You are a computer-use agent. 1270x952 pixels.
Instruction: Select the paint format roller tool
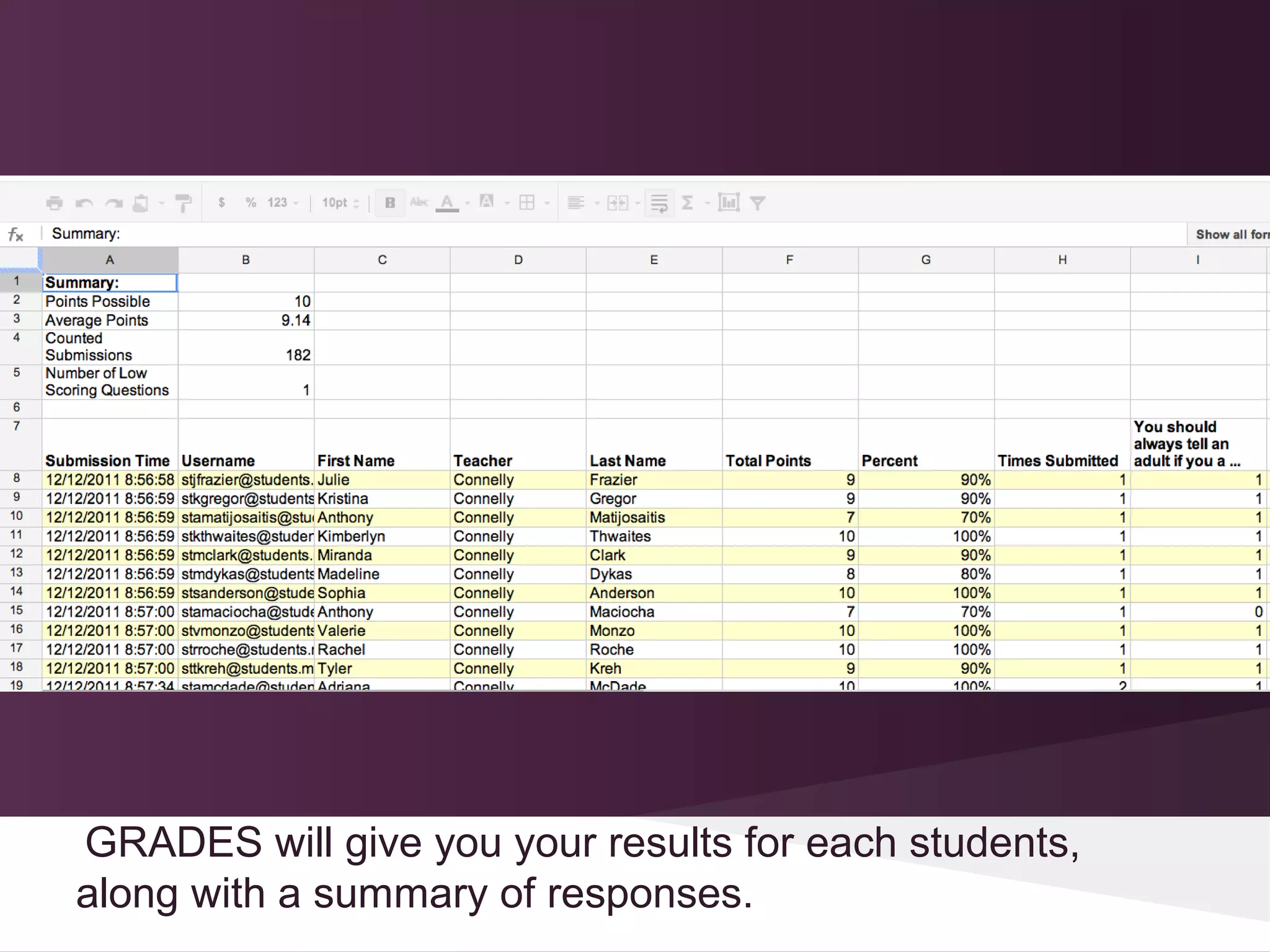tap(184, 203)
